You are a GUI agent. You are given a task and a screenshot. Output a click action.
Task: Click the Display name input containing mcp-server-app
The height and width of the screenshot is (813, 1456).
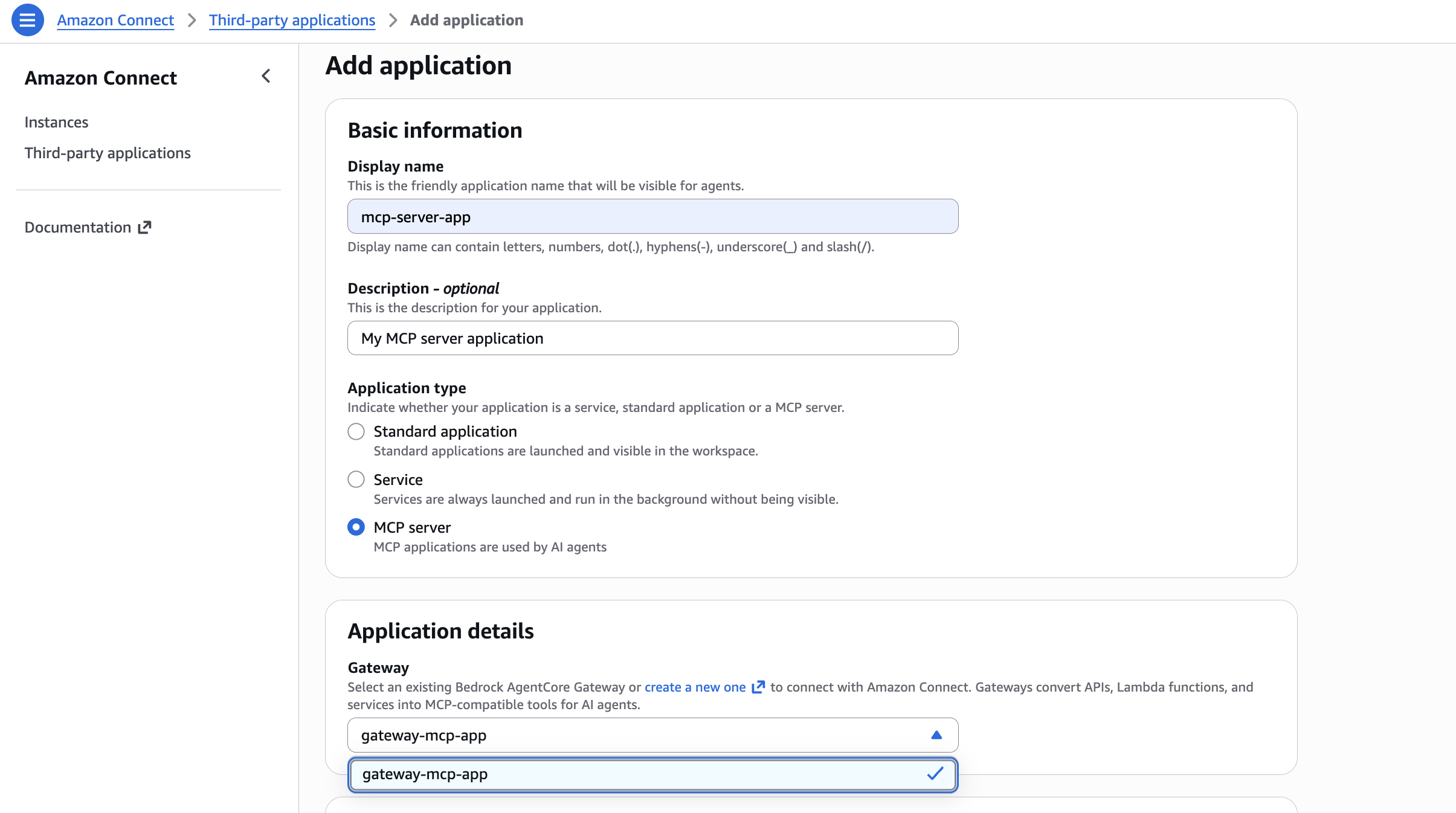[651, 216]
